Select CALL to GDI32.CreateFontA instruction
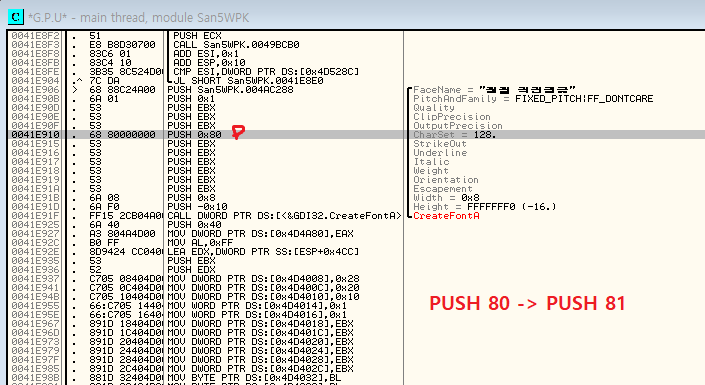 (284, 215)
